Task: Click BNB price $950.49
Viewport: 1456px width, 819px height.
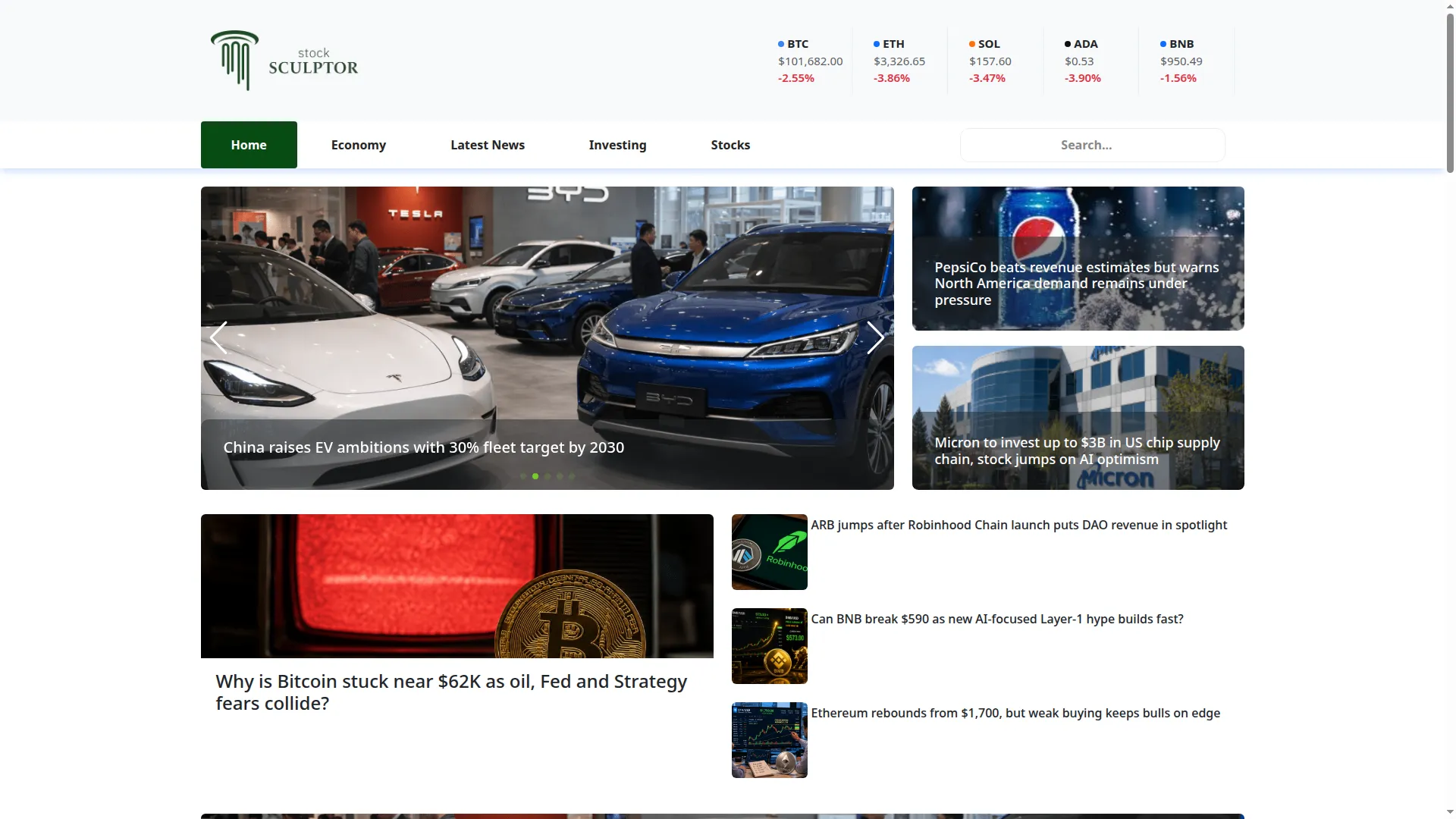Action: (1181, 61)
